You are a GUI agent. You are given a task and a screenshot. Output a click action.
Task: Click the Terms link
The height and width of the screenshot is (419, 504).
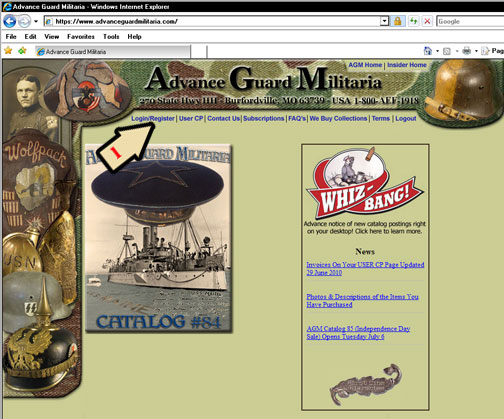[381, 118]
